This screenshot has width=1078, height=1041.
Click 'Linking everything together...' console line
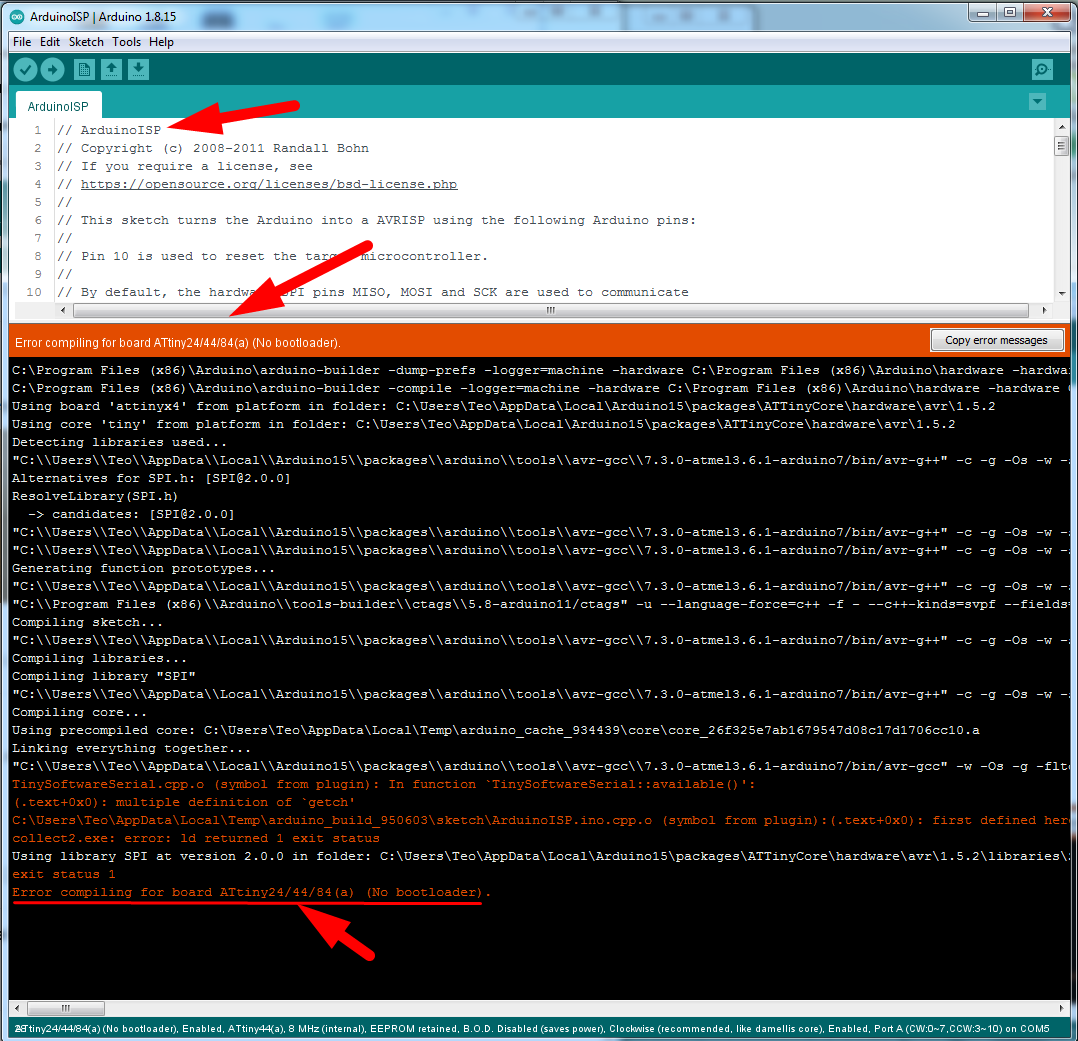[x=132, y=748]
